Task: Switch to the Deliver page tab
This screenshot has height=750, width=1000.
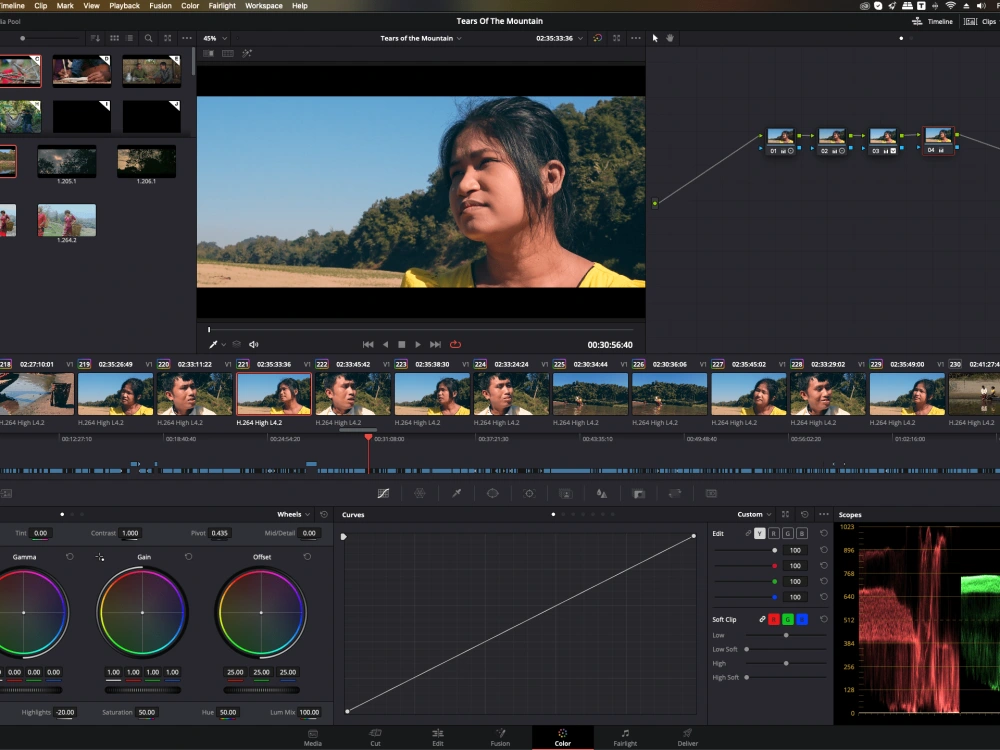Action: pyautogui.click(x=688, y=737)
